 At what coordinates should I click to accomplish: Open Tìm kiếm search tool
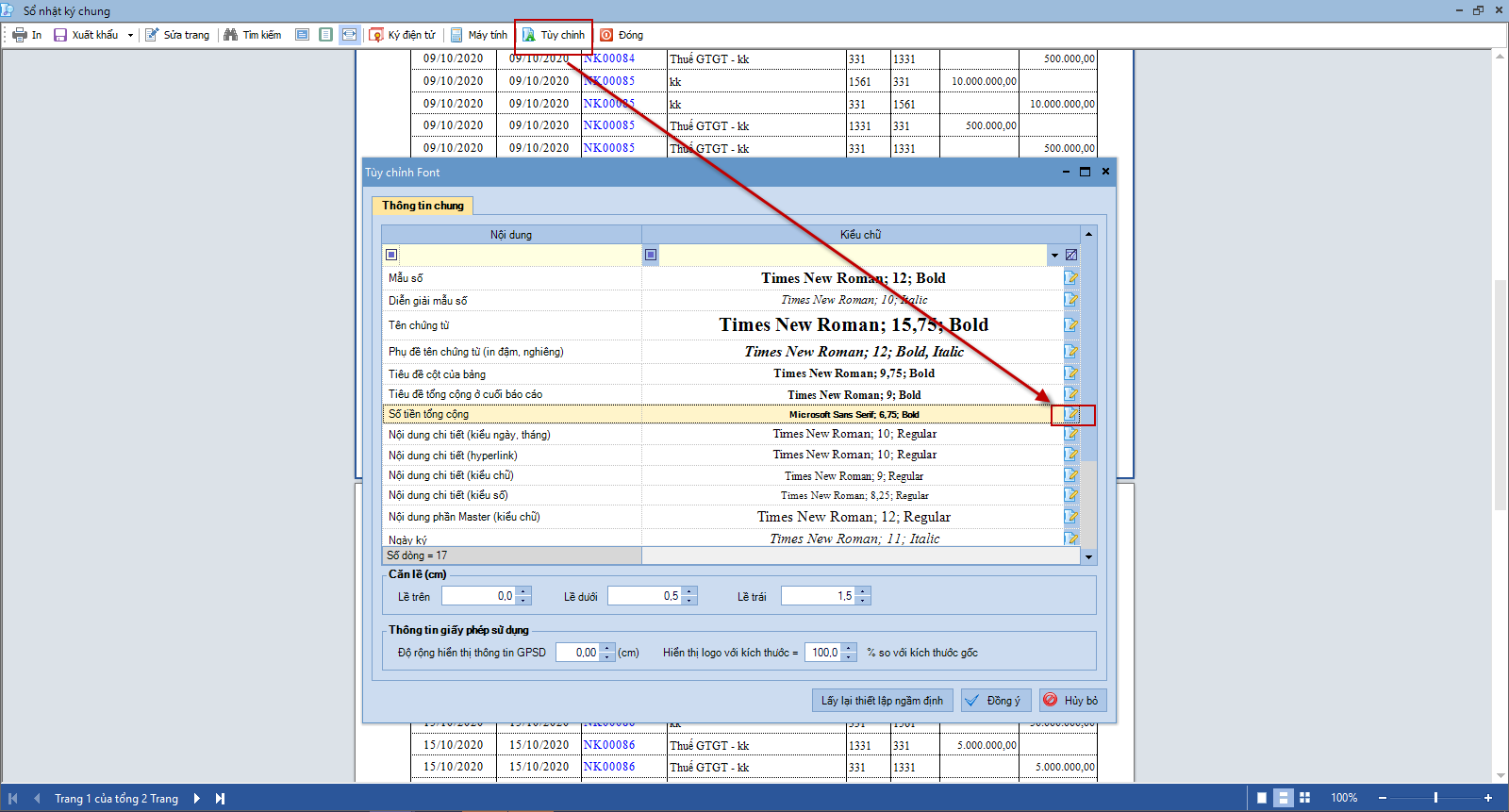252,35
